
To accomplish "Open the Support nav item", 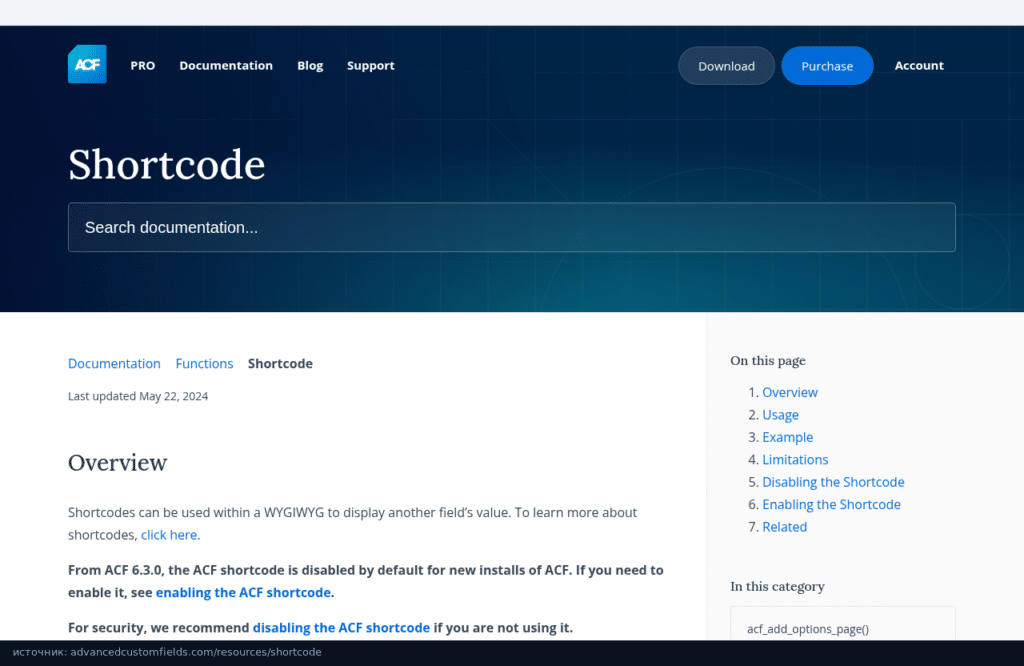I will 370,65.
